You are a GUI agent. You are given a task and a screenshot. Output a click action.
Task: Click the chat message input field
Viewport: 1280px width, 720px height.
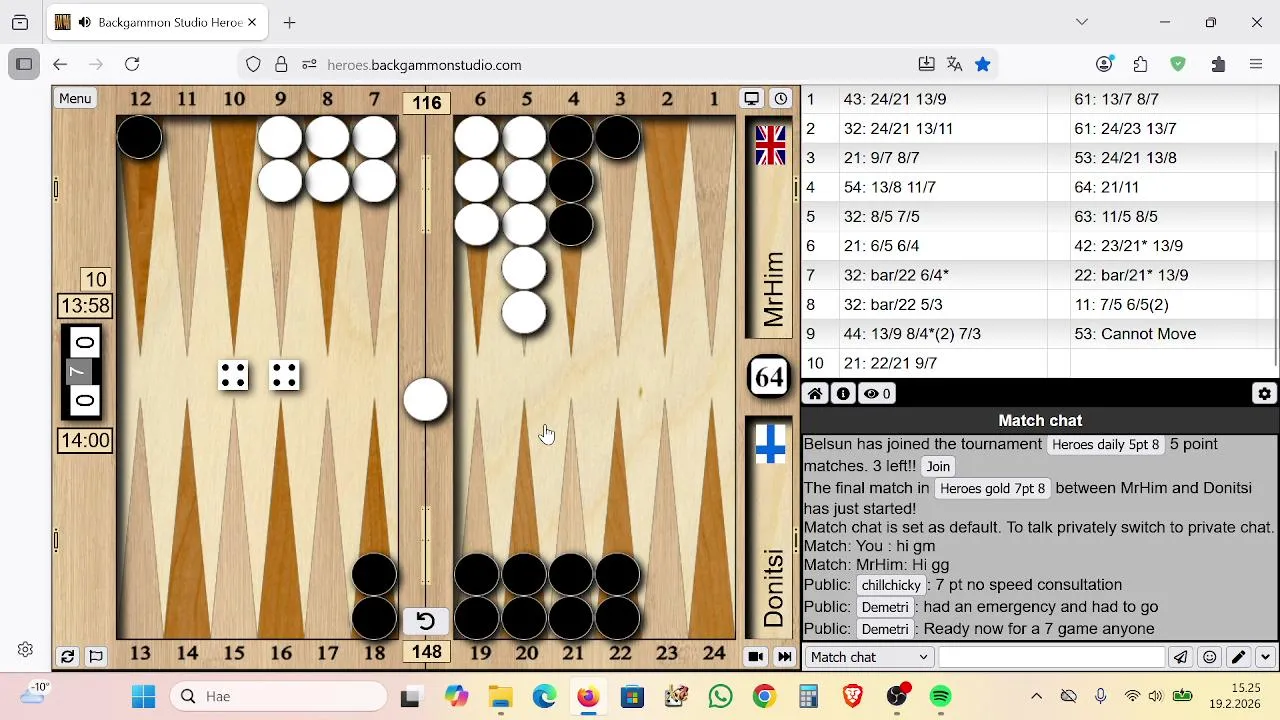[1052, 657]
